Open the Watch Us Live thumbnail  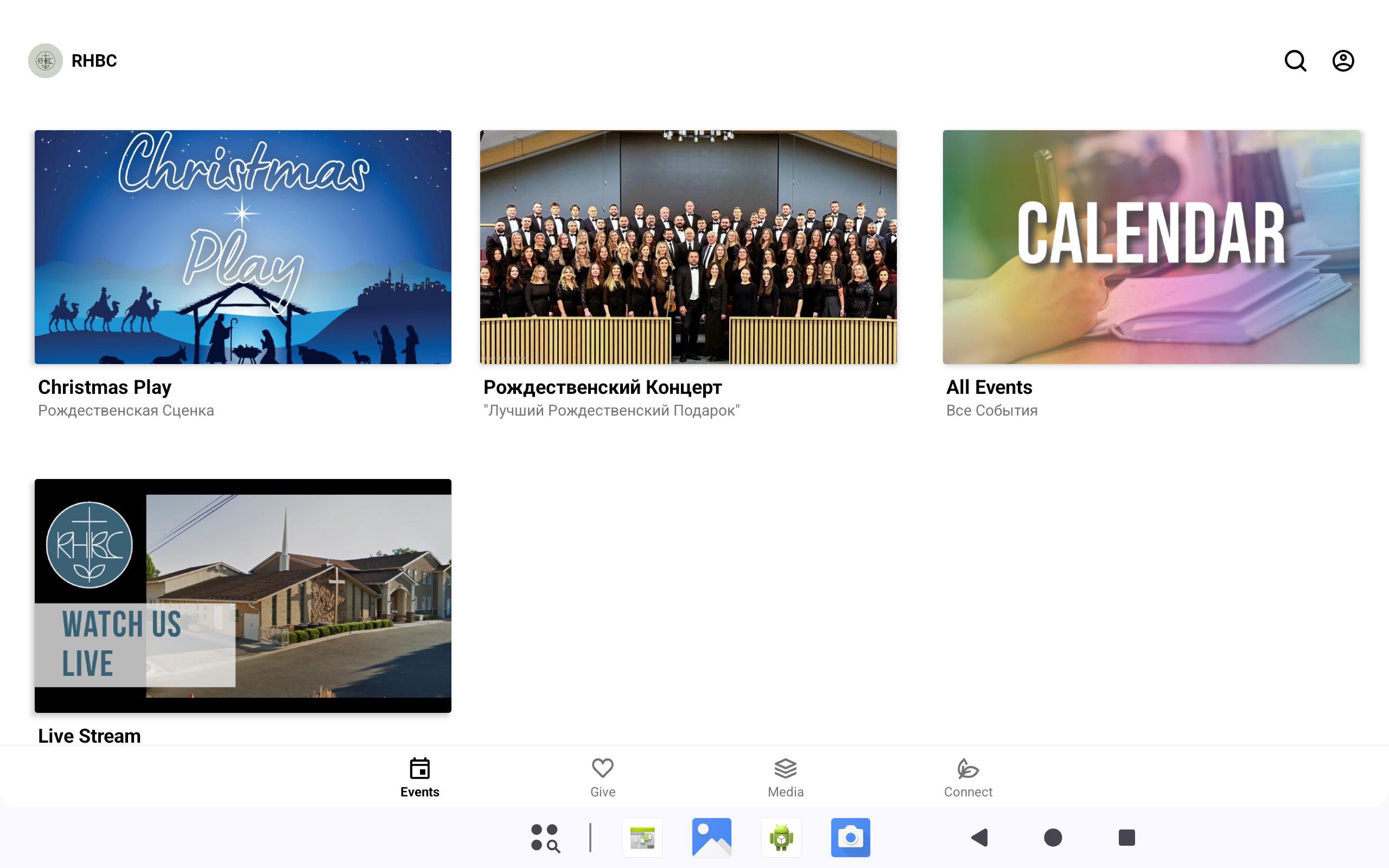[x=243, y=595]
